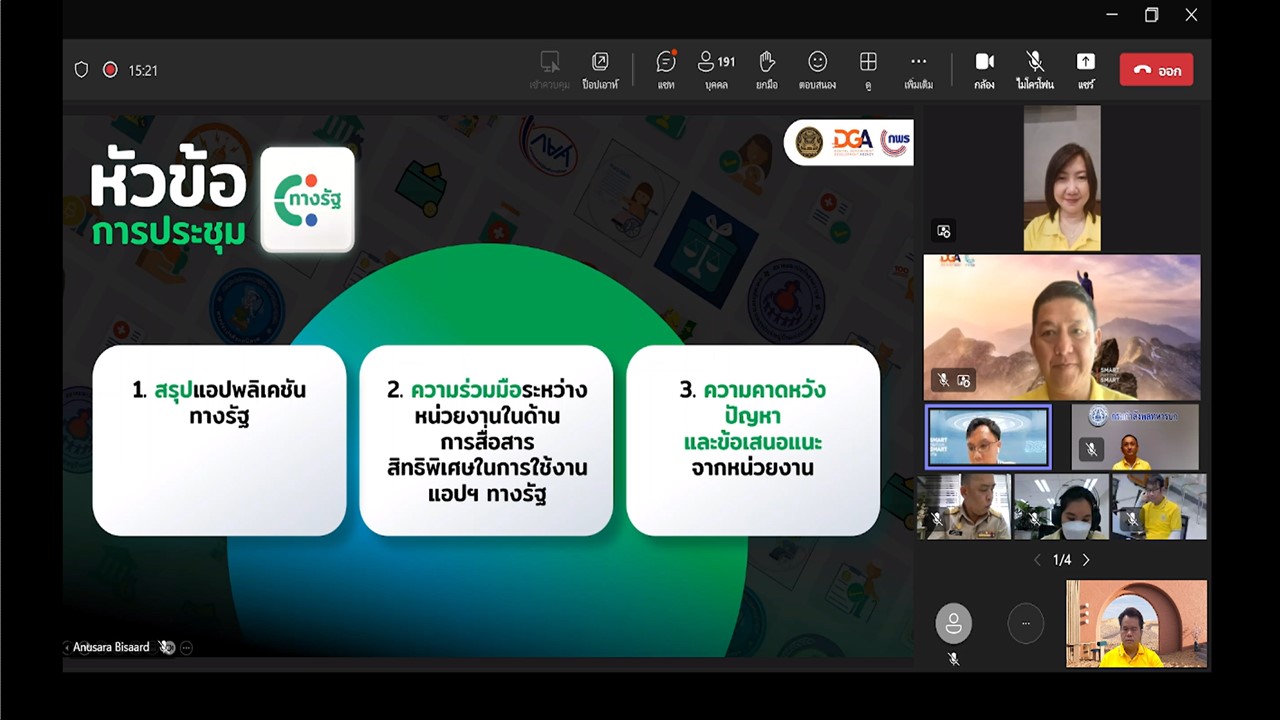Viewport: 1280px width, 720px height.
Task: Click the presenter name Anusara Bisaard
Action: [111, 647]
